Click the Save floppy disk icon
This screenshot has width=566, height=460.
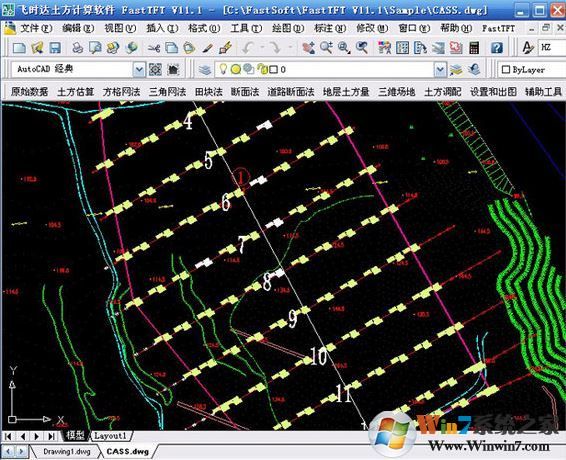(x=55, y=48)
